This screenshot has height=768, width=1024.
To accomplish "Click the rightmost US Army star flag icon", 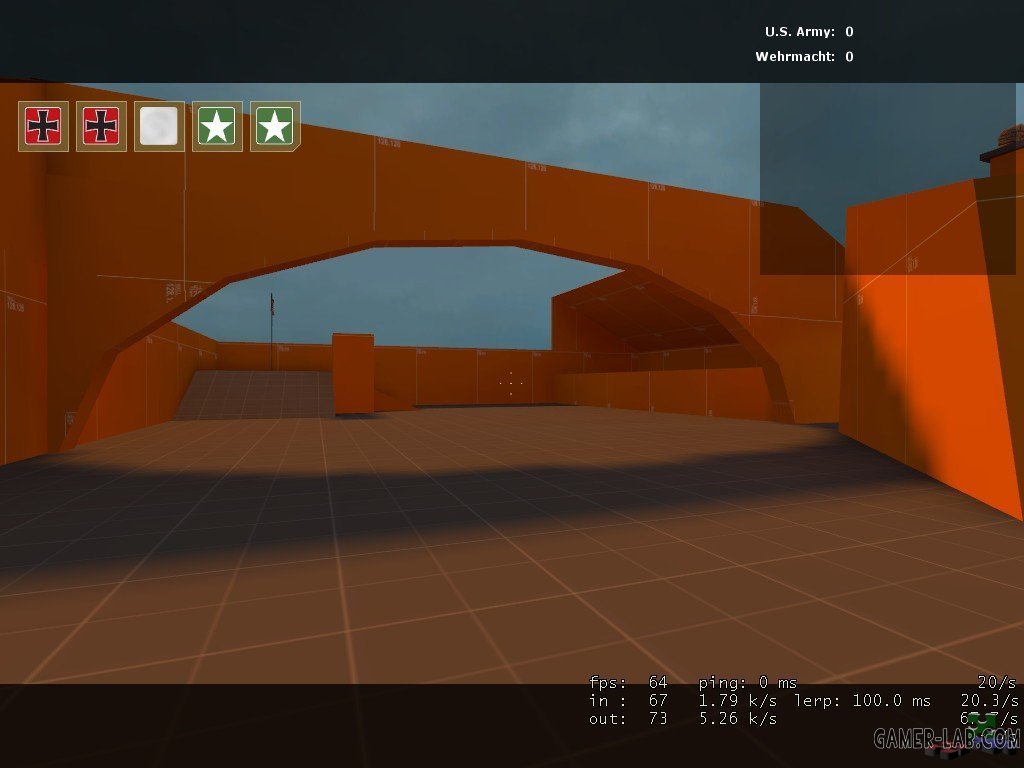I will (275, 126).
